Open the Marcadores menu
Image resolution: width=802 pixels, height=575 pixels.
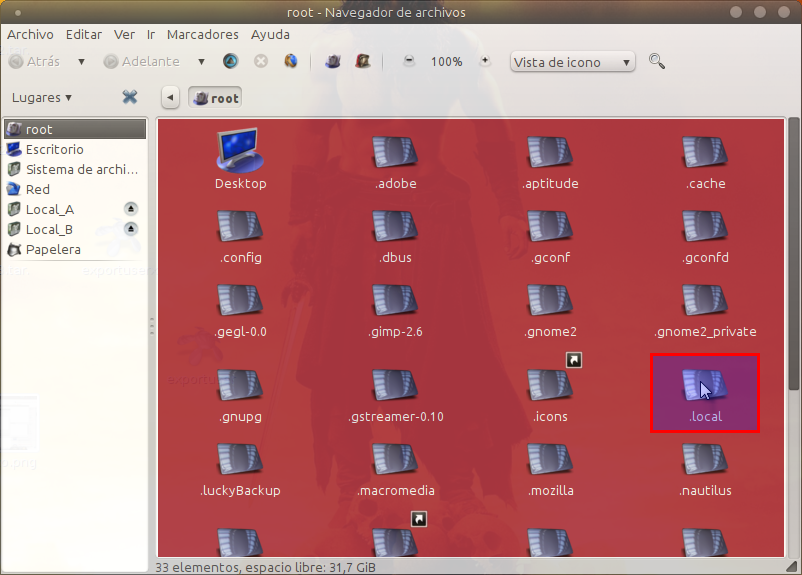click(203, 34)
